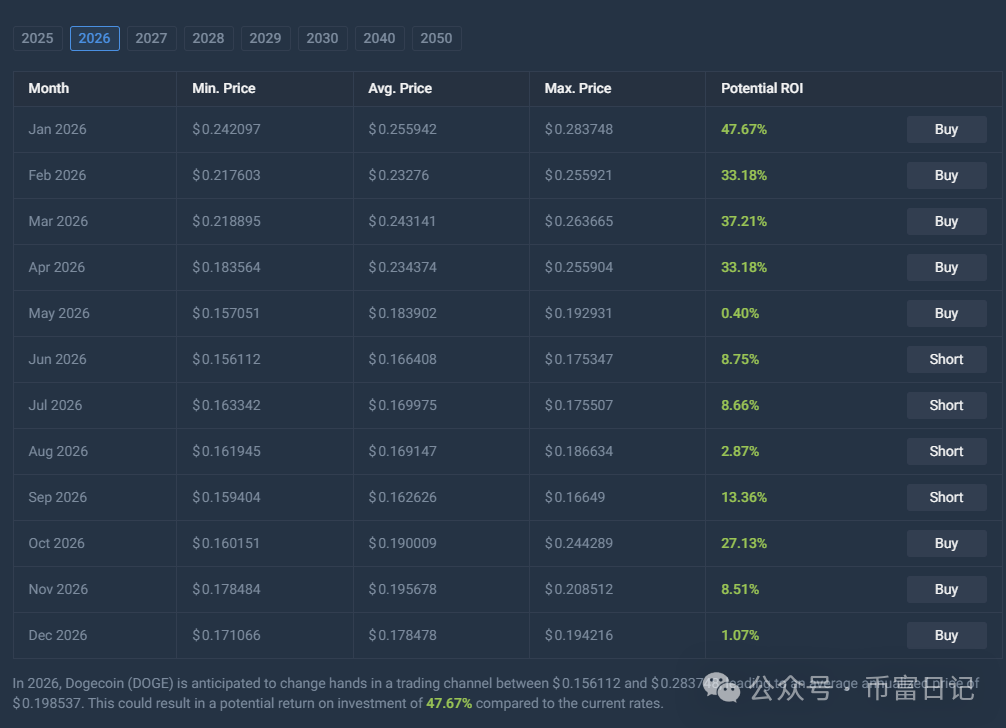Click the min price $0.159404
1006x728 pixels.
[226, 498]
